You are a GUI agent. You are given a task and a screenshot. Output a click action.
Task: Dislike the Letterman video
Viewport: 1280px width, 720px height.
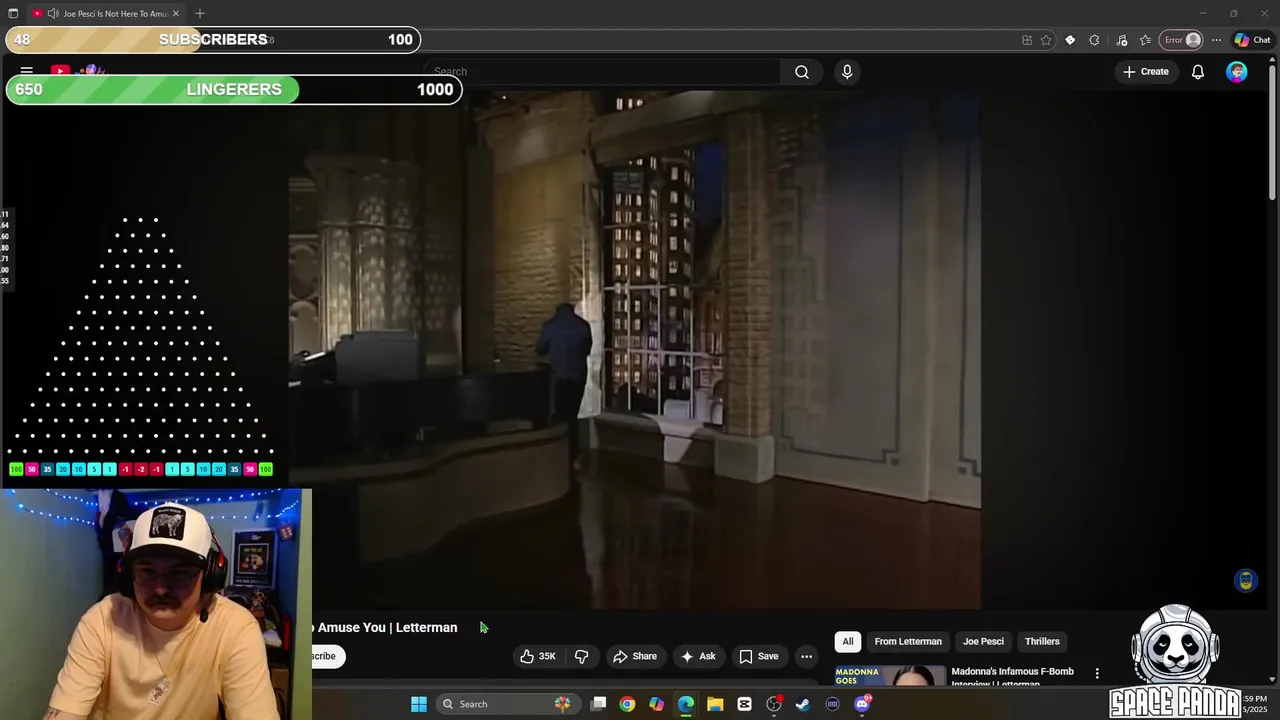[581, 656]
